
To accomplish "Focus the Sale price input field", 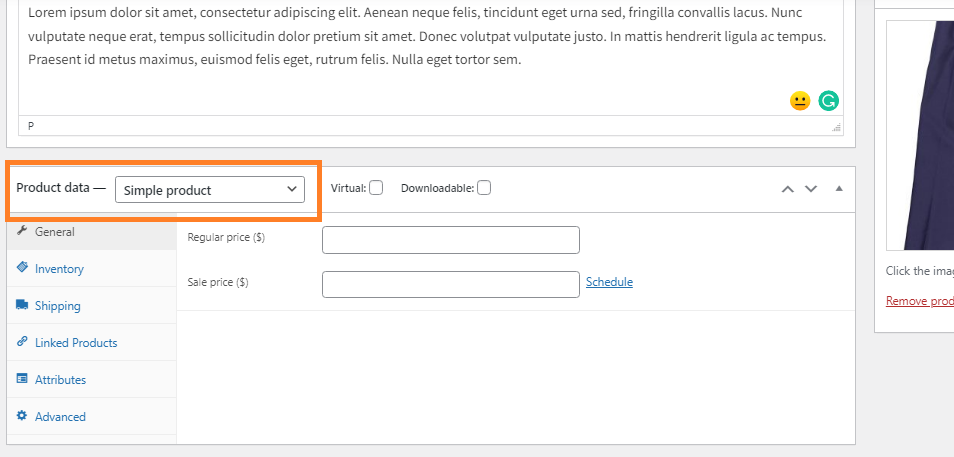I will tap(451, 284).
